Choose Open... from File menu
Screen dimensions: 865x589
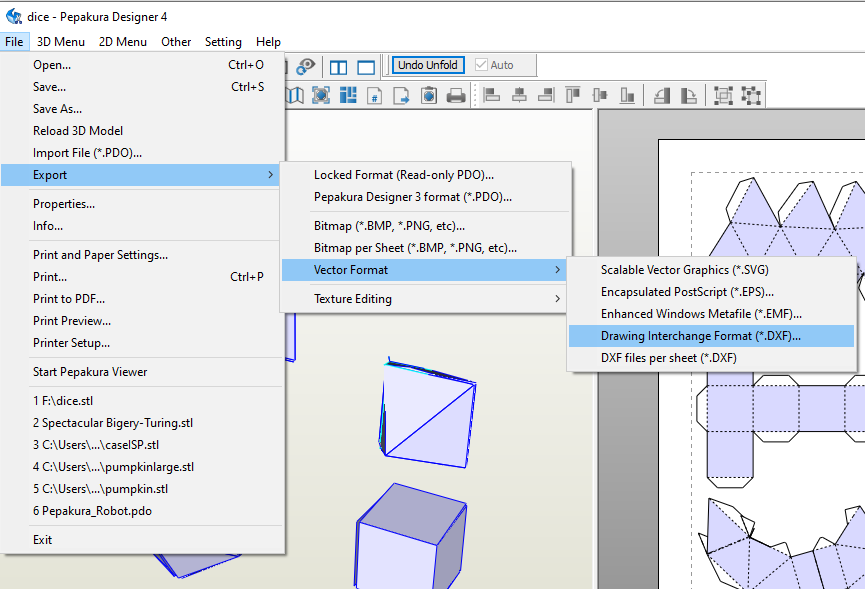click(142, 65)
